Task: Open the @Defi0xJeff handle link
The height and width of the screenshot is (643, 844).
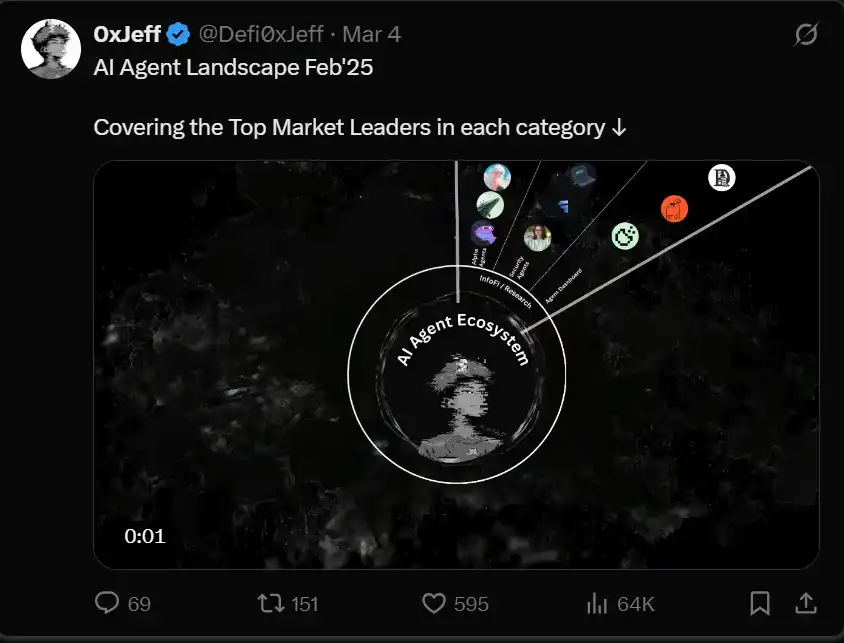Action: point(264,35)
